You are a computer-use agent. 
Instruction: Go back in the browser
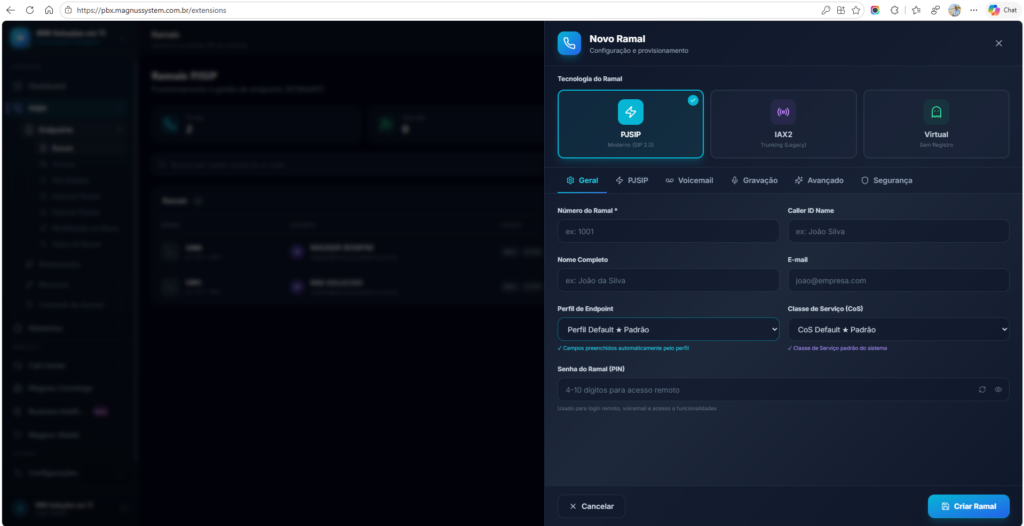[x=10, y=10]
